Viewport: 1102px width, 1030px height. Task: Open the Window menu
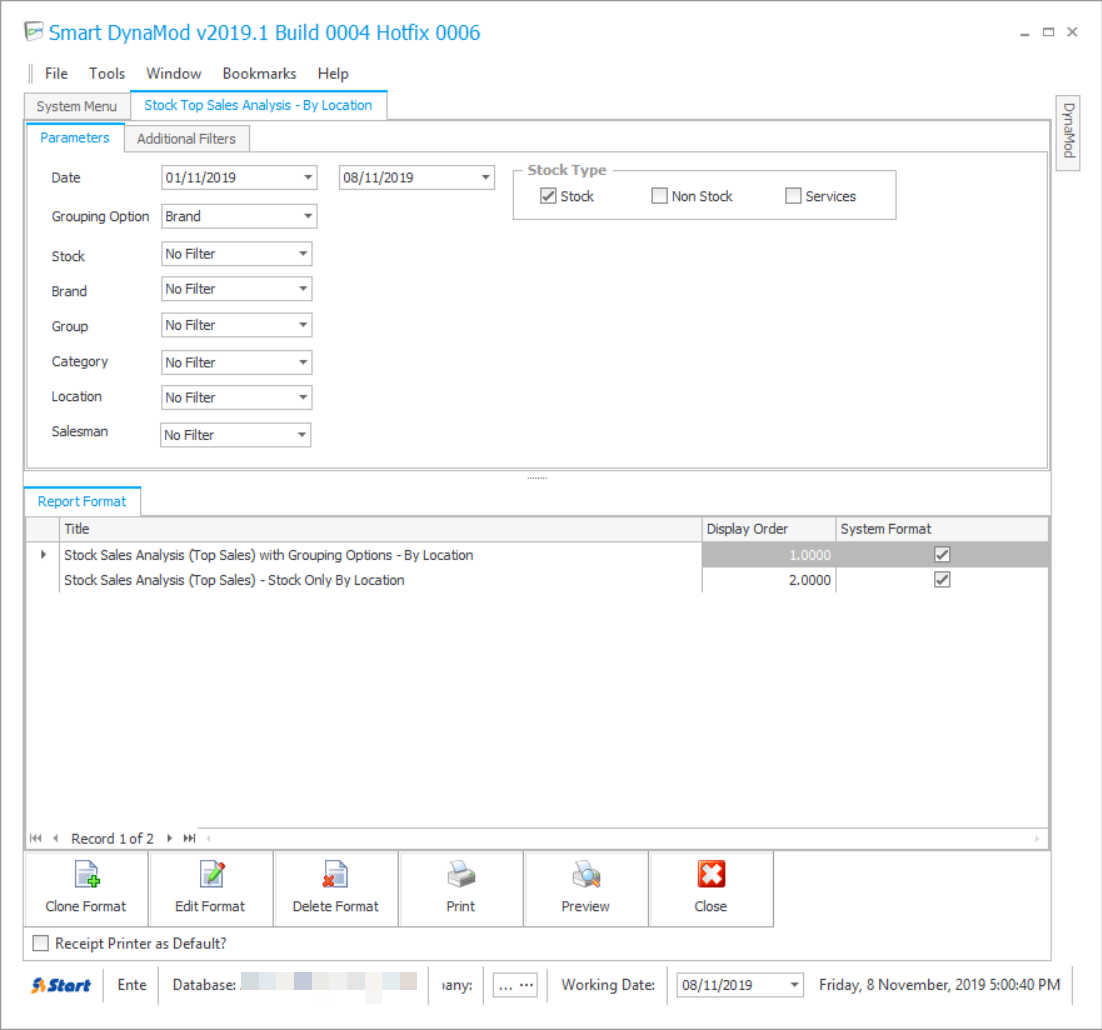pos(174,73)
